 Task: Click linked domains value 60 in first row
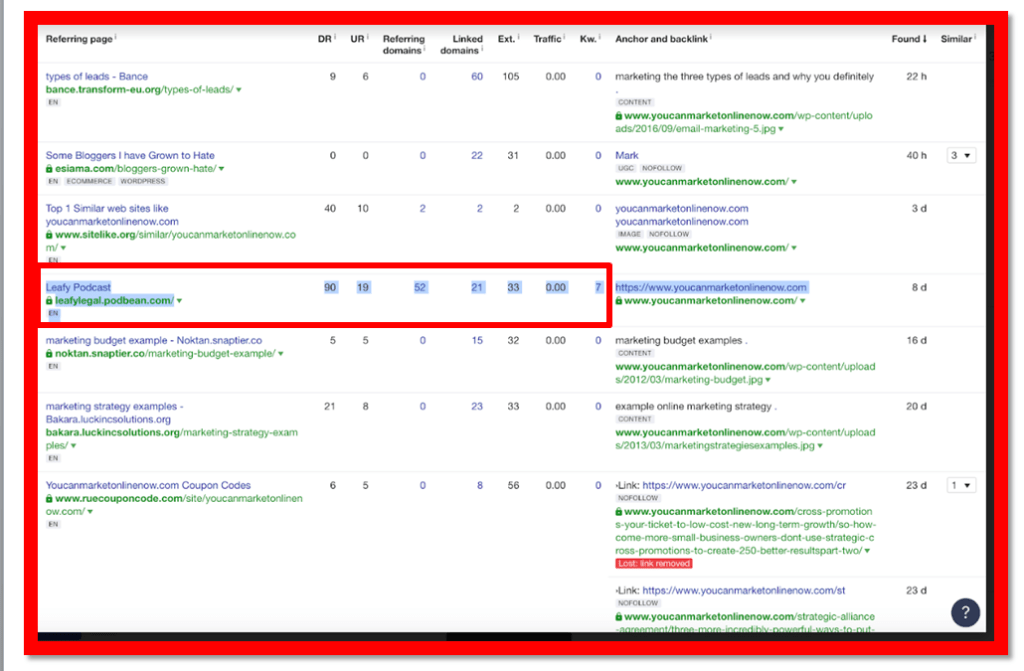coord(477,76)
